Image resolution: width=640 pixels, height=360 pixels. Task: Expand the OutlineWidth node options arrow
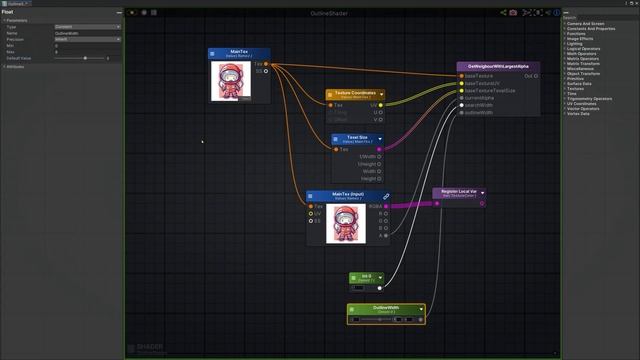[421, 309]
